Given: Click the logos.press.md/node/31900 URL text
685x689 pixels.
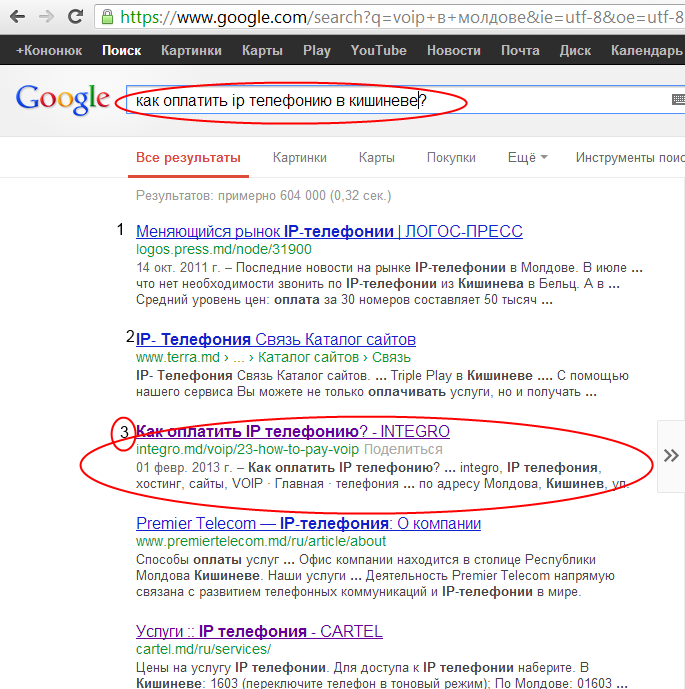Looking at the screenshot, I should tap(224, 249).
